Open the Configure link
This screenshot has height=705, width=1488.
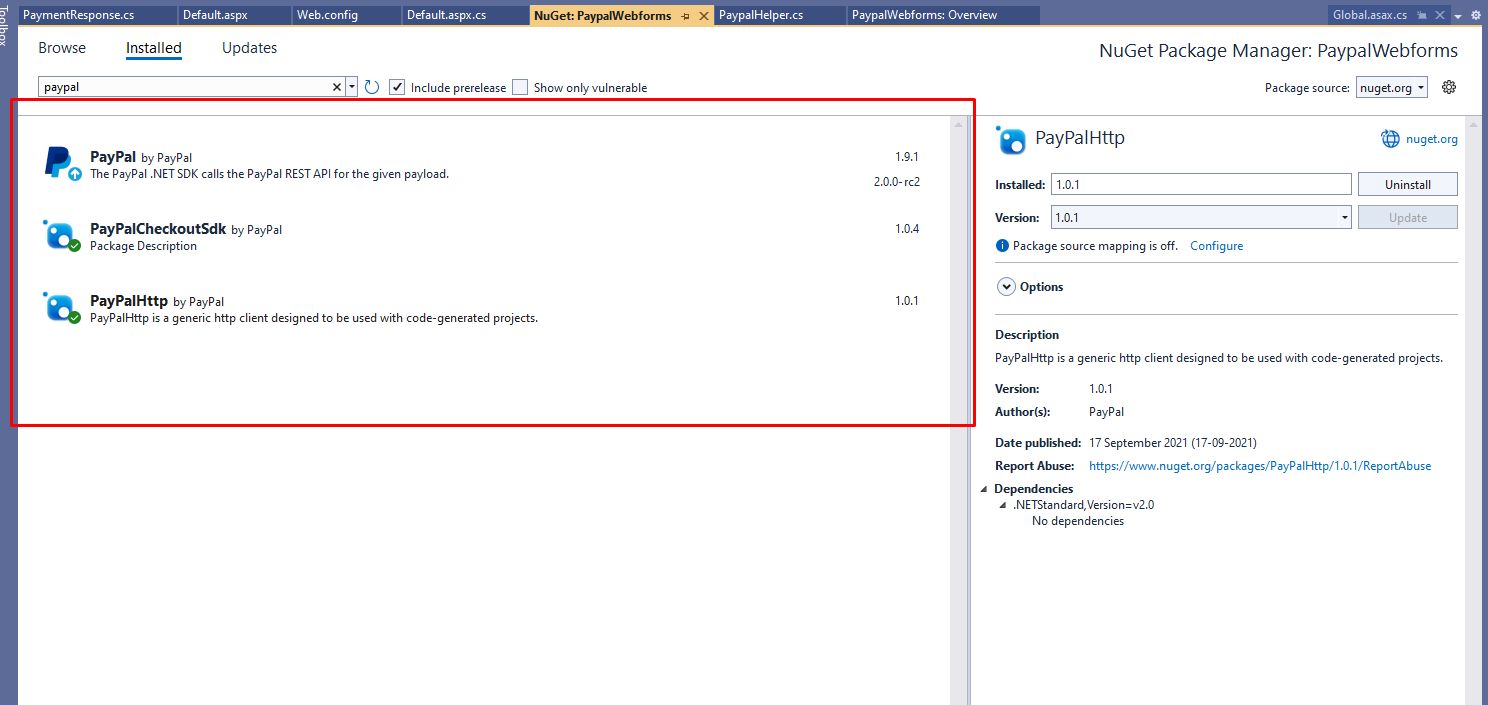click(x=1216, y=246)
